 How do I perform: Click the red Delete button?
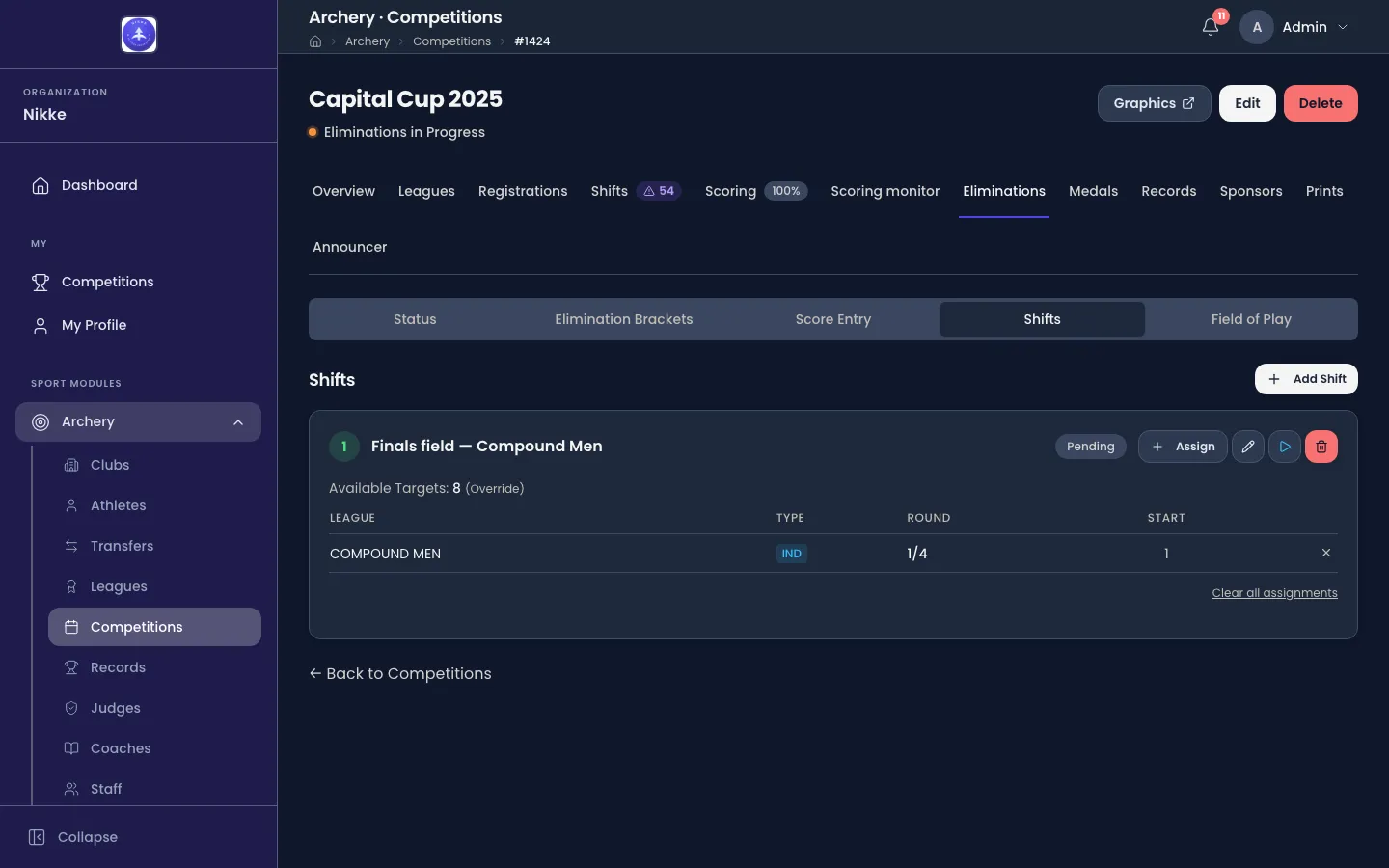click(x=1321, y=103)
